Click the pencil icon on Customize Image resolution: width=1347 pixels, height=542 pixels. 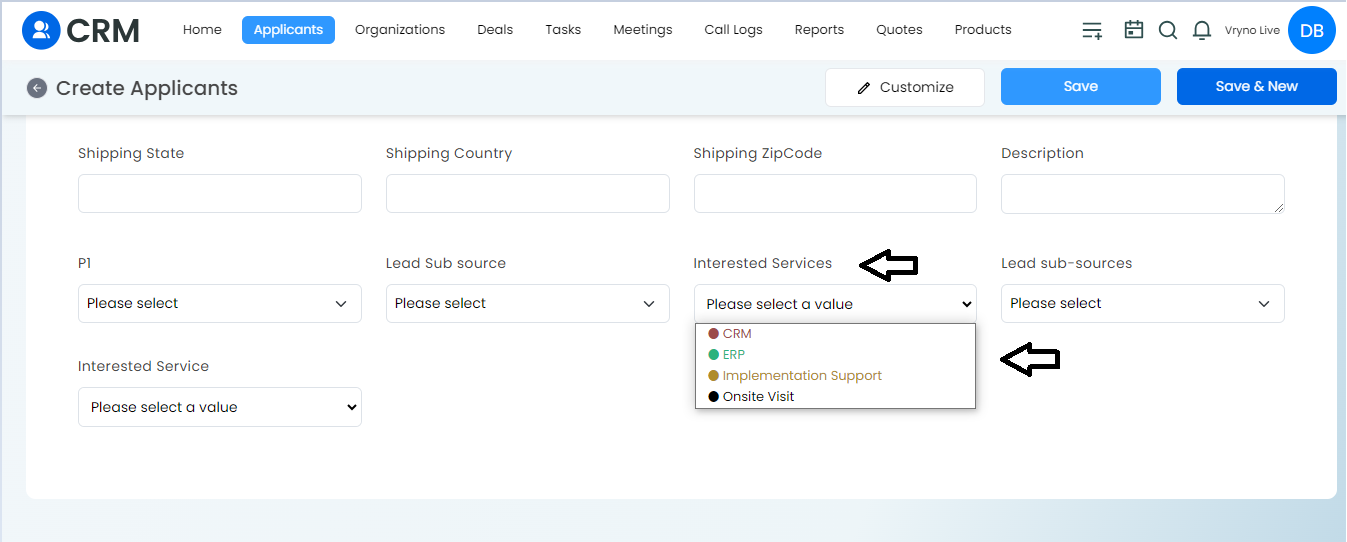[x=864, y=88]
